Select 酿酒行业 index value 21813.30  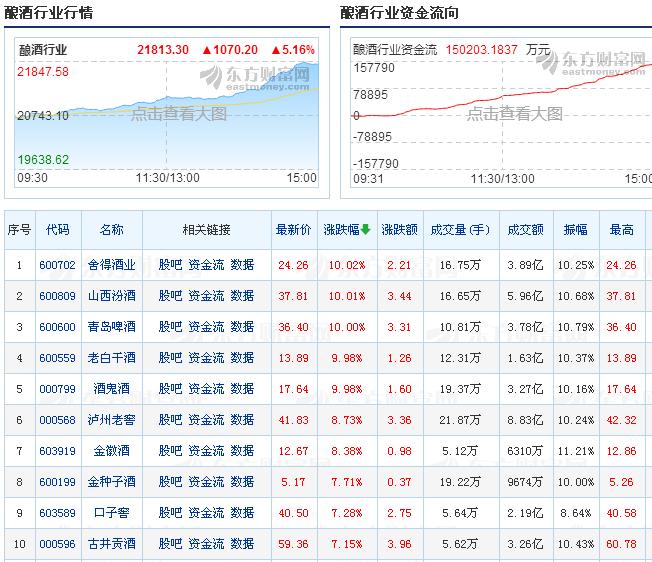(163, 50)
